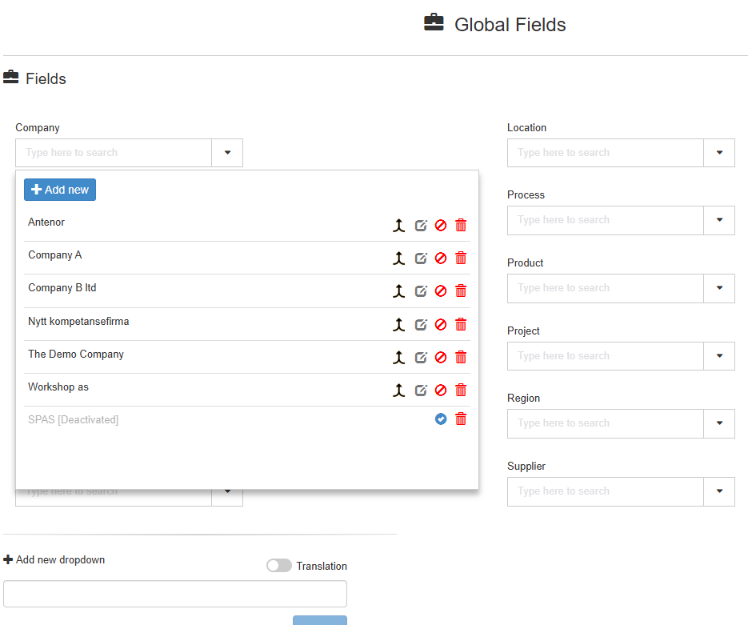Select the Antenor list item
This screenshot has width=748, height=625.
click(x=46, y=222)
